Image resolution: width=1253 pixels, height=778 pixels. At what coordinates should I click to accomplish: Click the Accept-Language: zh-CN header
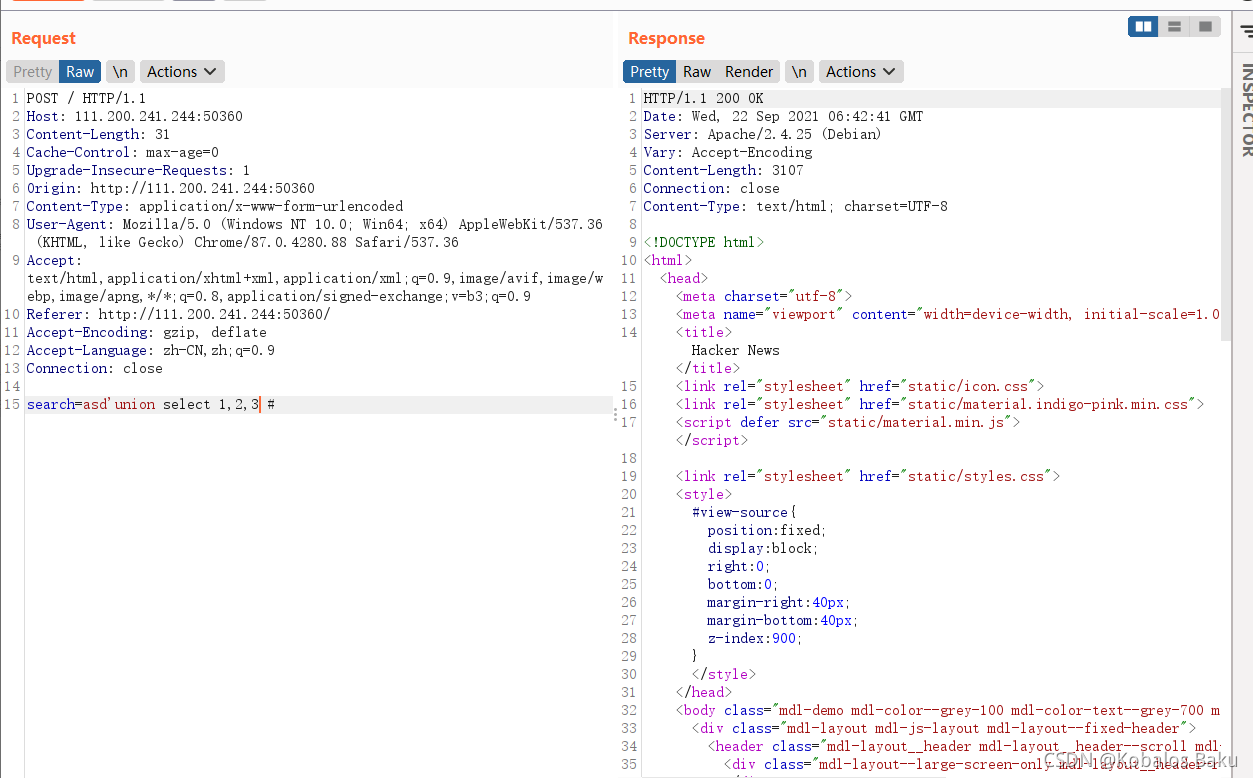click(x=151, y=350)
